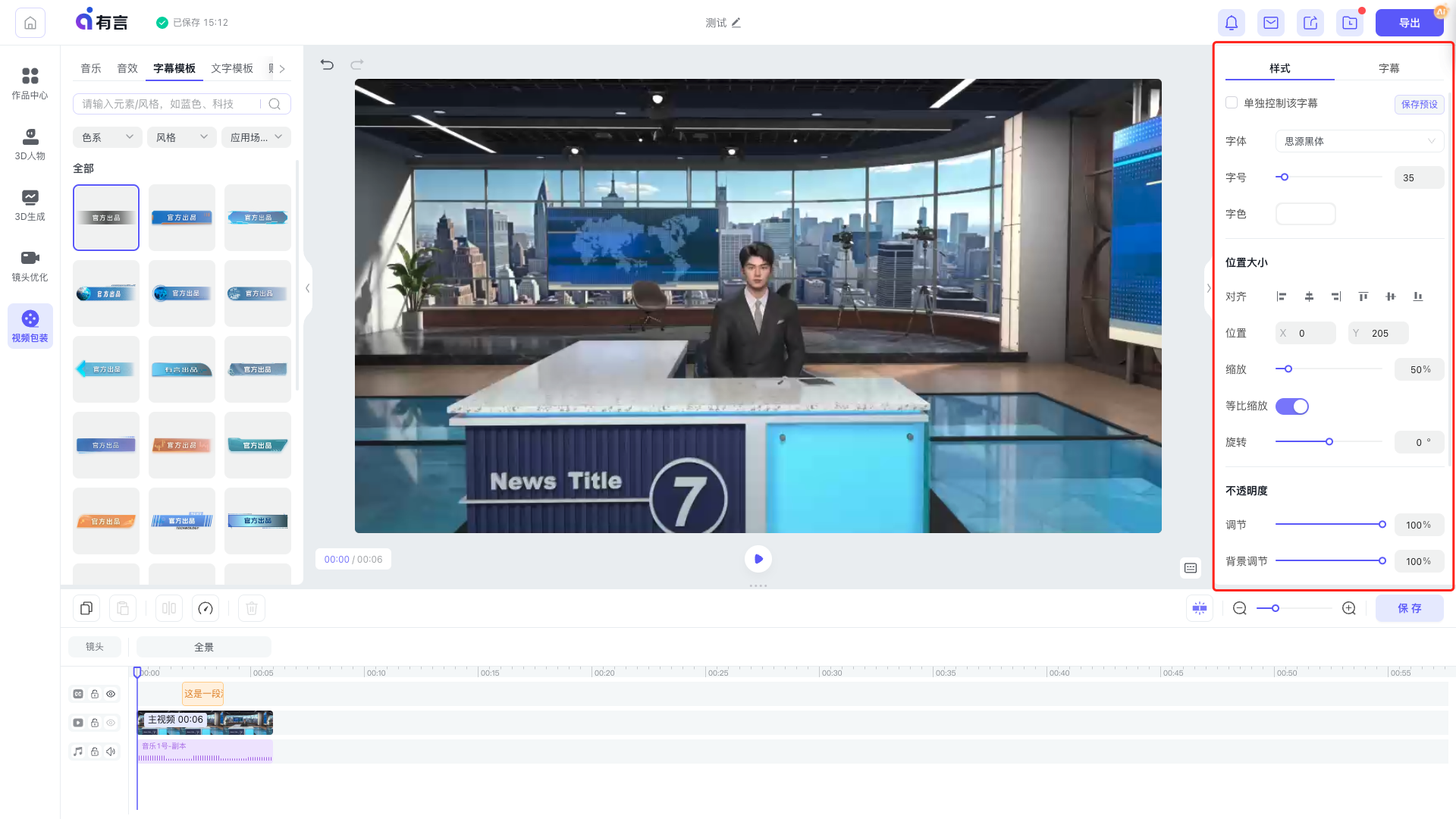Adjust the 字号 slider handle
The image size is (1456, 819).
[x=1284, y=177]
